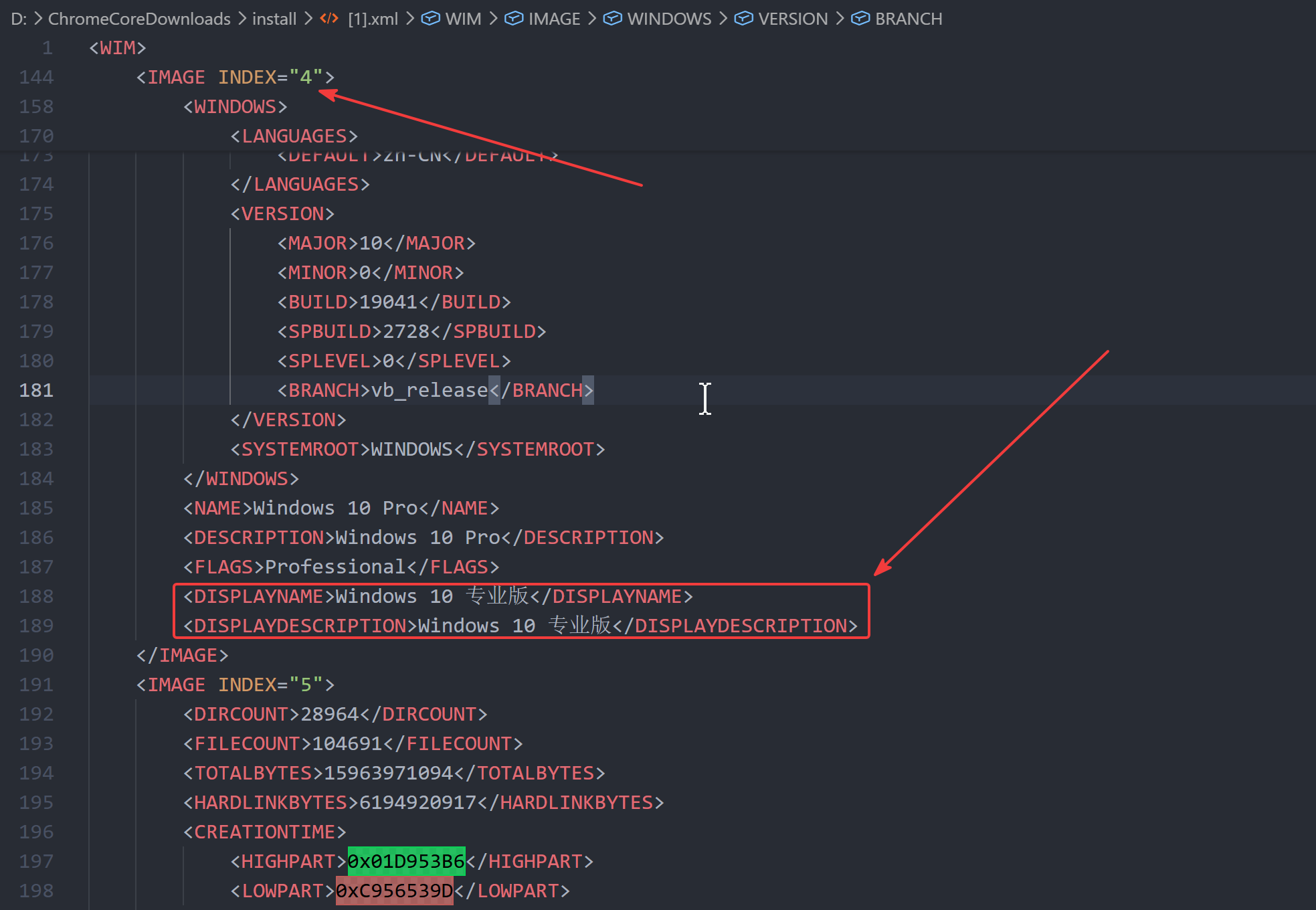Click the DISPLAYDESCRIPTION element line

(521, 626)
